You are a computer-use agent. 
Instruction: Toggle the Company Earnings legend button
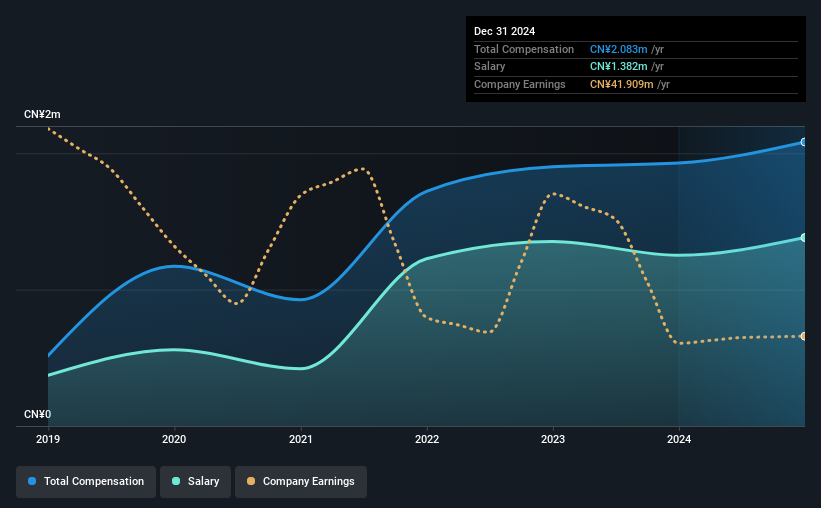click(301, 482)
